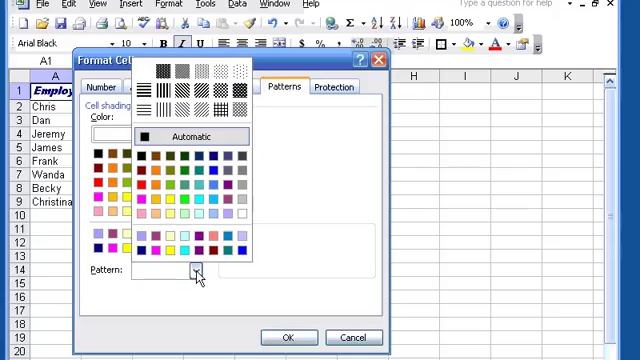Viewport: 640px width, 360px height.
Task: Click the Microsoft Excel Help icon
Action: click(503, 23)
